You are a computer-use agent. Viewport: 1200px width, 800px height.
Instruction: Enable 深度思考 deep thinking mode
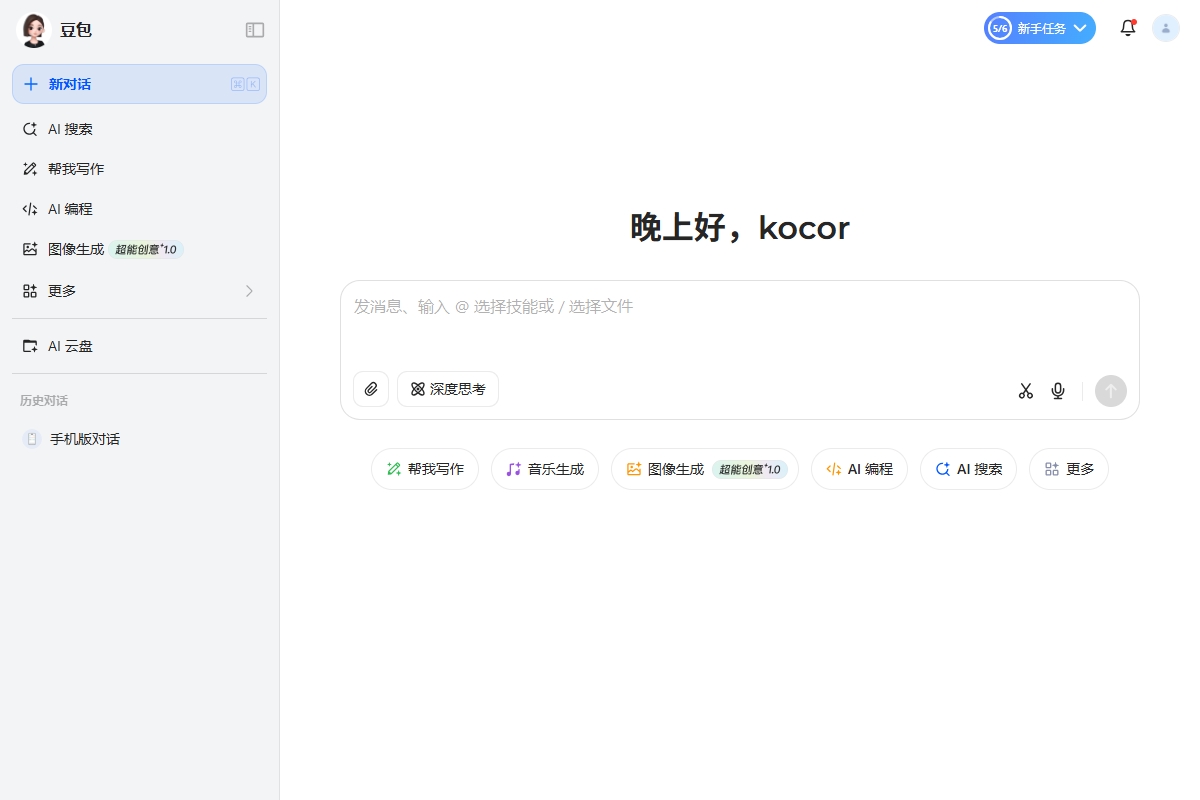coord(447,389)
